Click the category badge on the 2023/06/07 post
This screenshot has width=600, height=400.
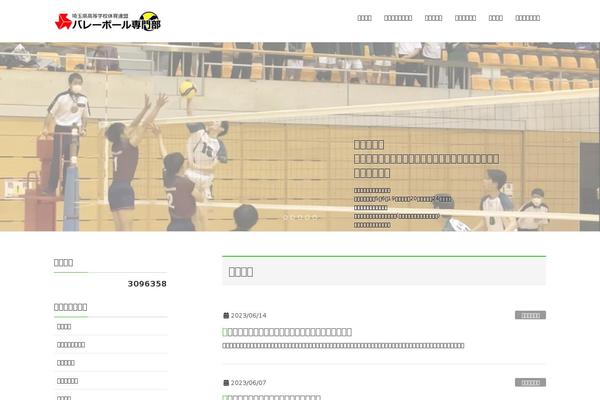coord(530,382)
